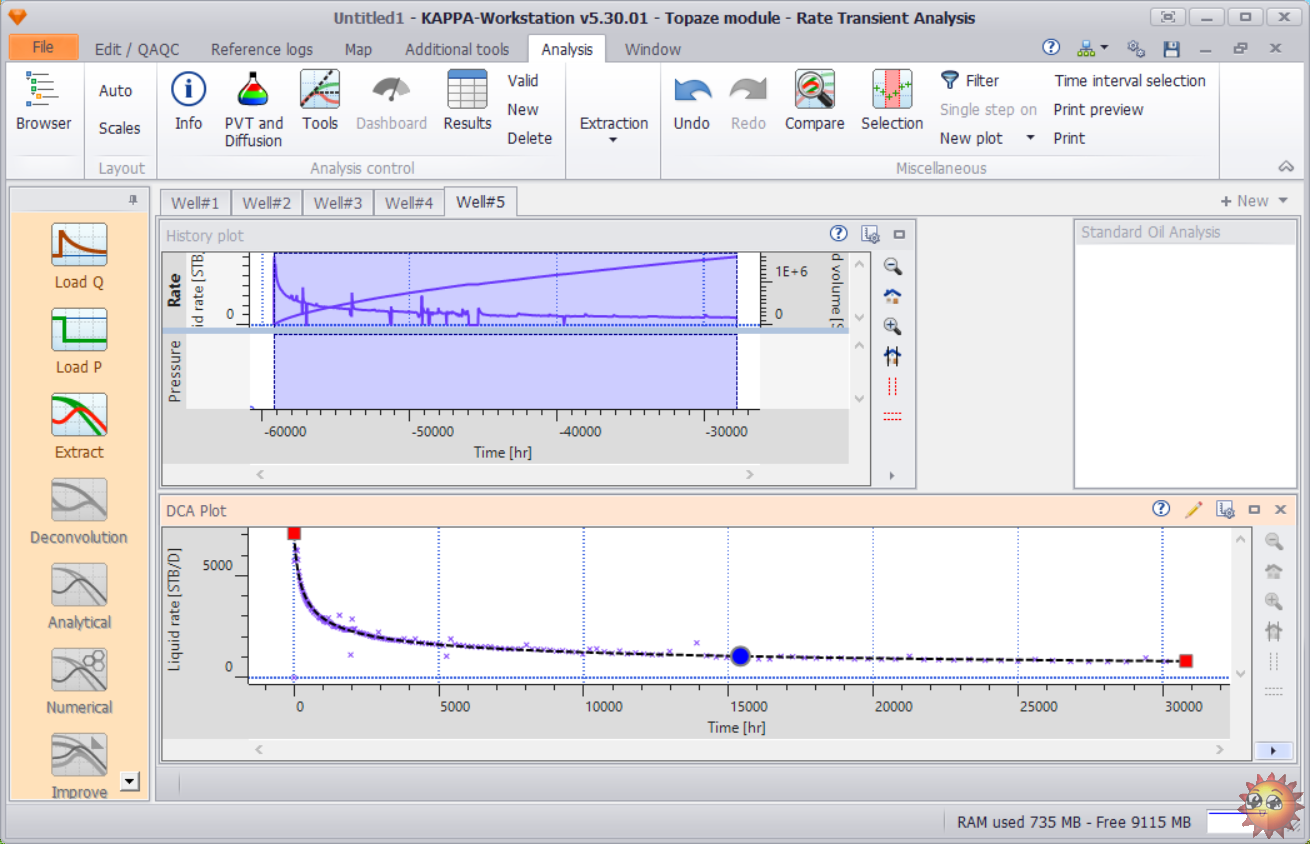Zoom out on the History plot
Viewport: 1310px width, 844px height.
893,267
